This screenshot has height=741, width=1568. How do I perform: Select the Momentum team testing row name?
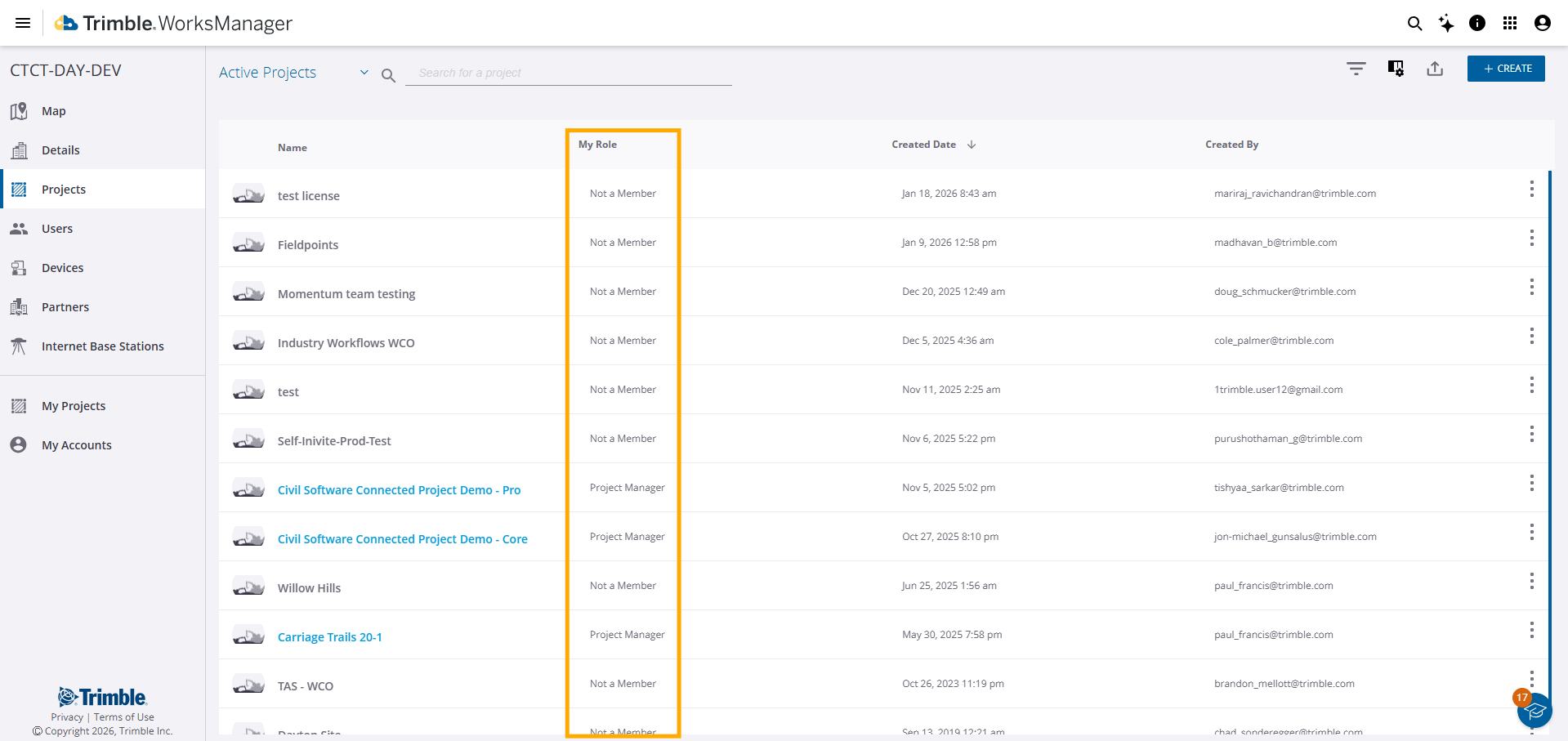[346, 294]
